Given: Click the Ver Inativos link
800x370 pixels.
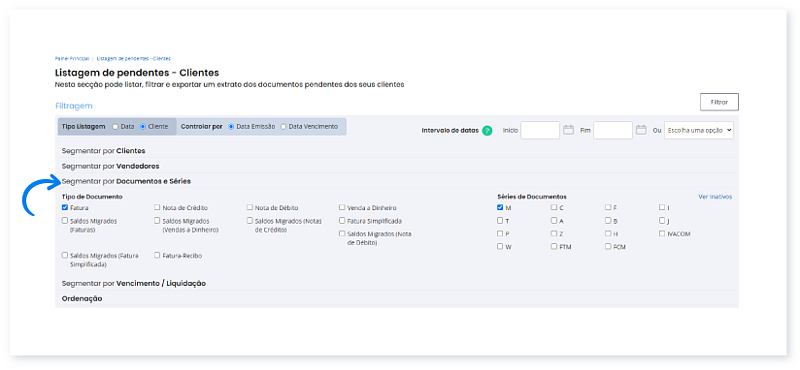Looking at the screenshot, I should pos(715,196).
